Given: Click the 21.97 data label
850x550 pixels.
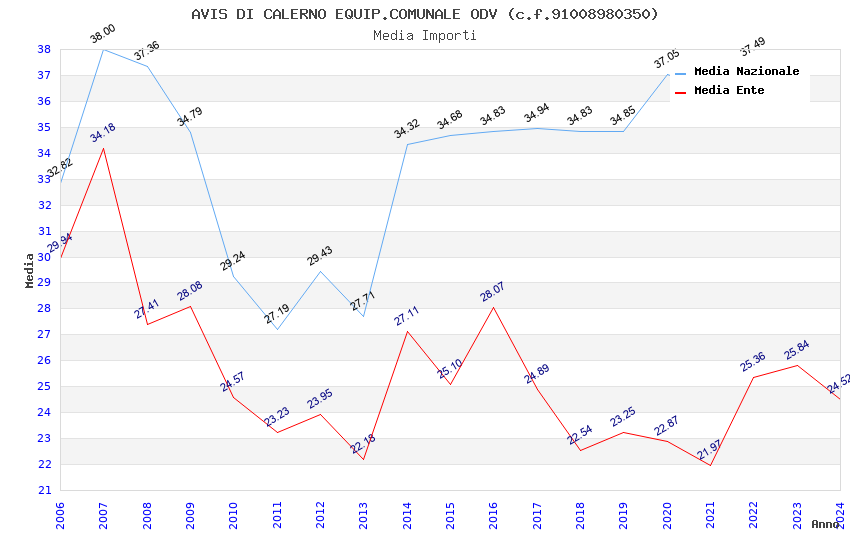Looking at the screenshot, I should click(709, 450).
